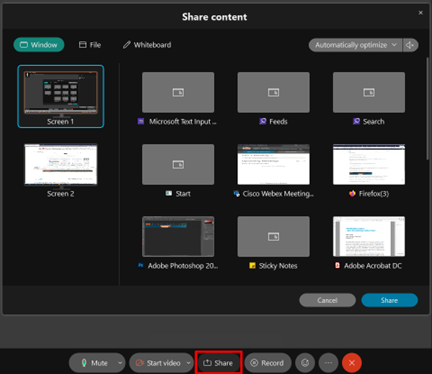Click the Whiteboard pencil icon
The image size is (432, 374).
127,45
